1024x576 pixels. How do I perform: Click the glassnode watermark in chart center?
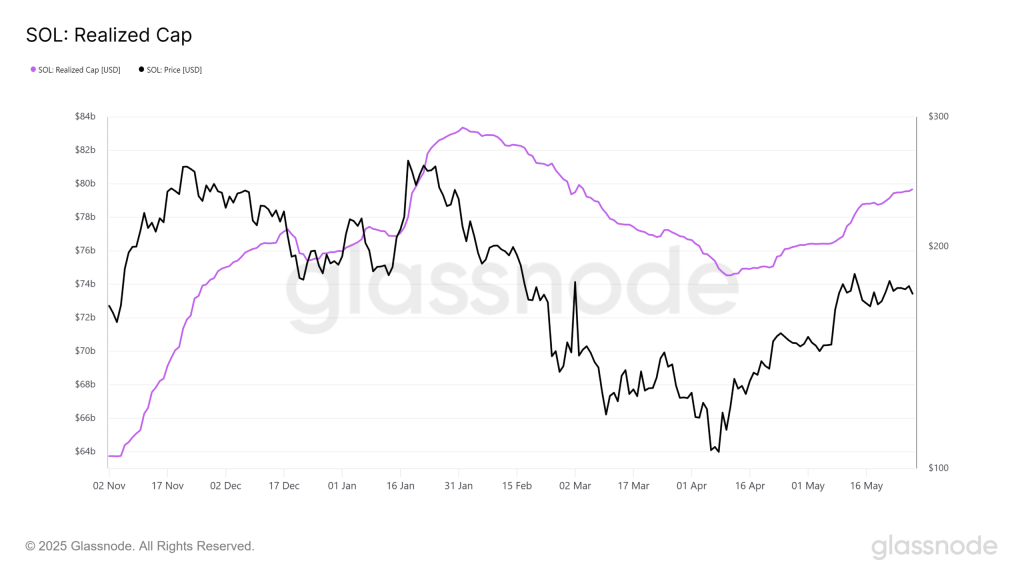(x=511, y=287)
